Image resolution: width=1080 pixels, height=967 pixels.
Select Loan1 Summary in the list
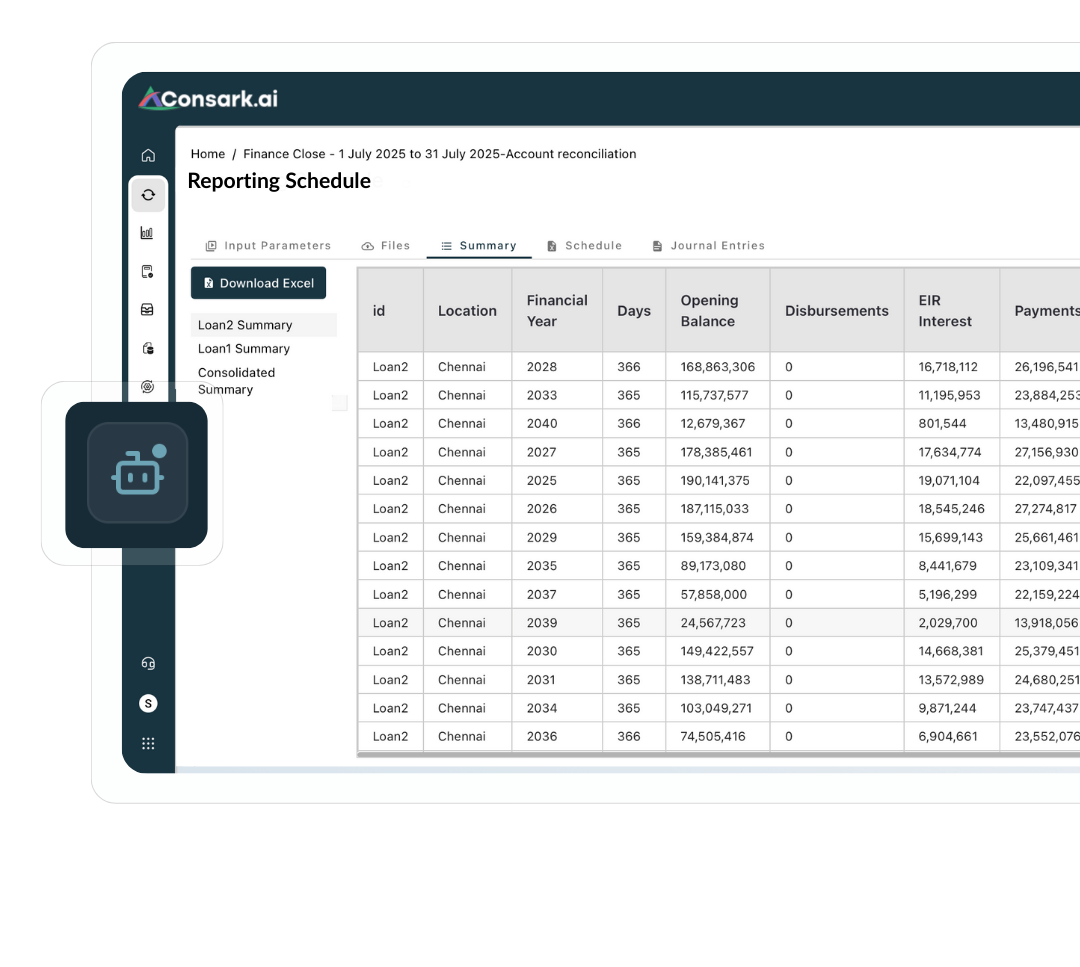point(244,349)
